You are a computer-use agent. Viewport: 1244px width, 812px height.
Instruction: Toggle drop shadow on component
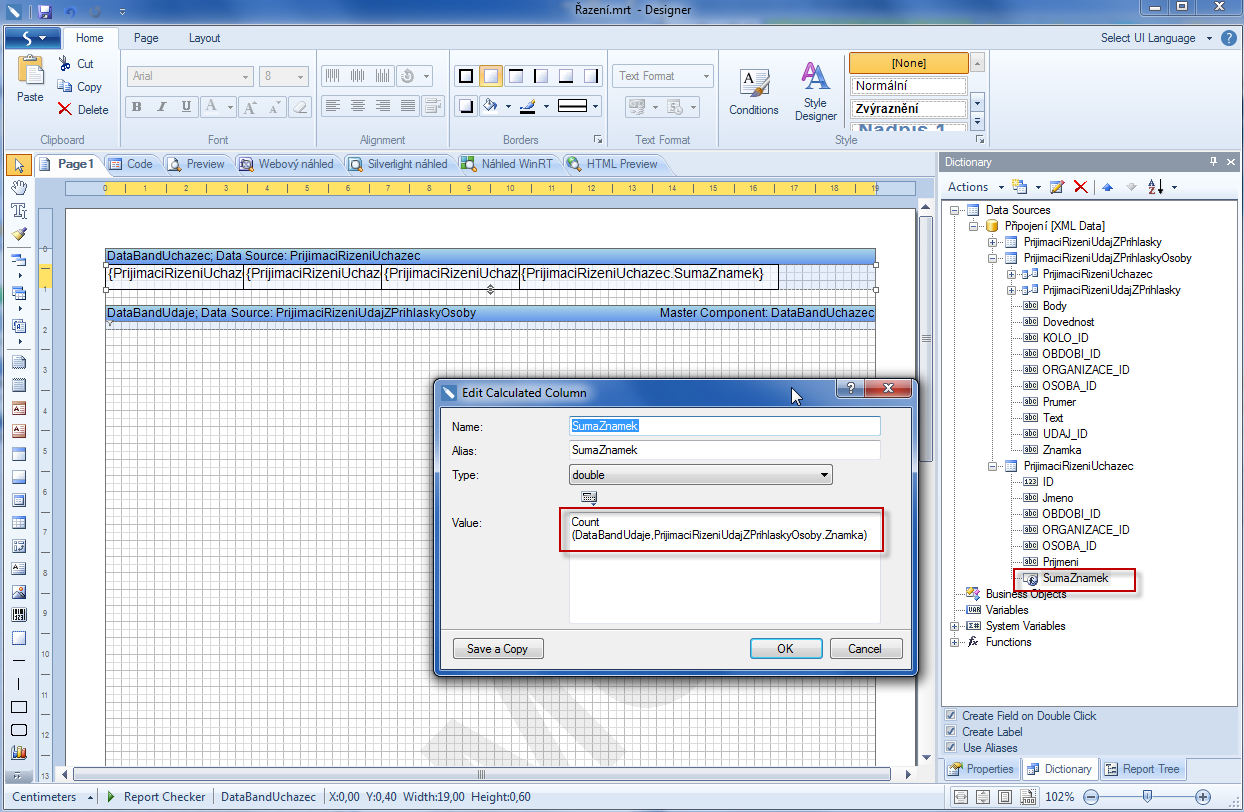(x=466, y=106)
